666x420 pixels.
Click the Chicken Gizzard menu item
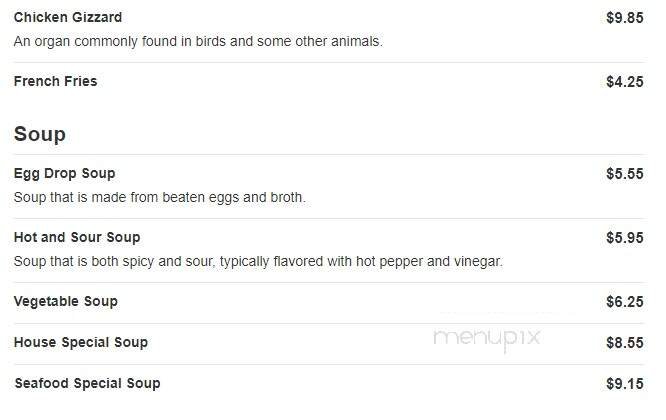click(68, 18)
